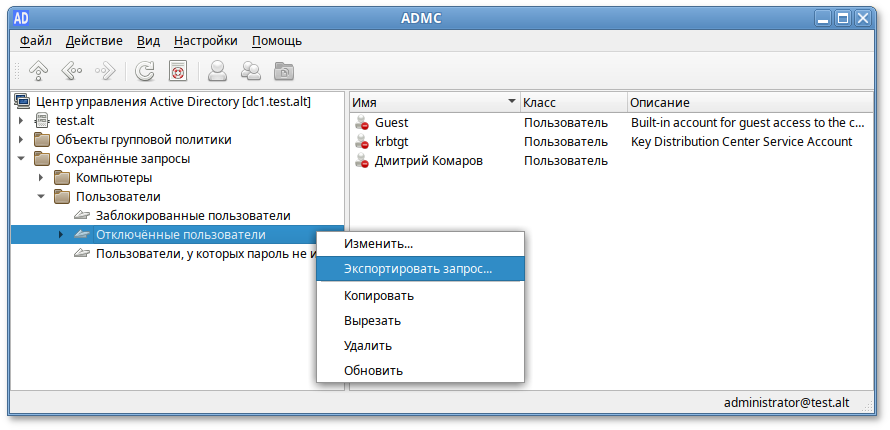
Task: Click the Заблокированные пользователи query icon
Action: [x=82, y=216]
